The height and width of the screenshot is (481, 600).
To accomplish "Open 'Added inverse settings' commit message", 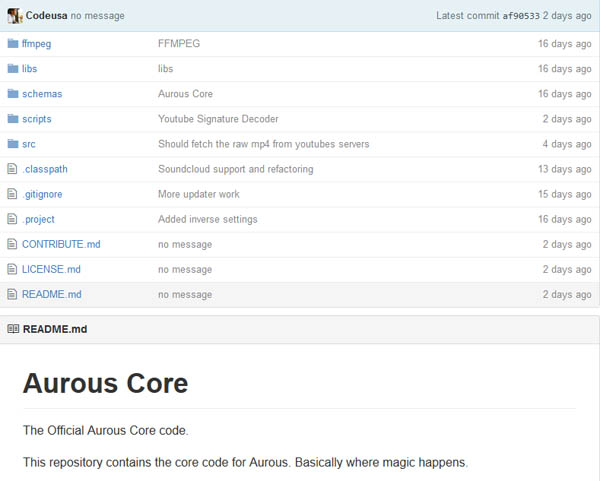I will click(x=208, y=219).
